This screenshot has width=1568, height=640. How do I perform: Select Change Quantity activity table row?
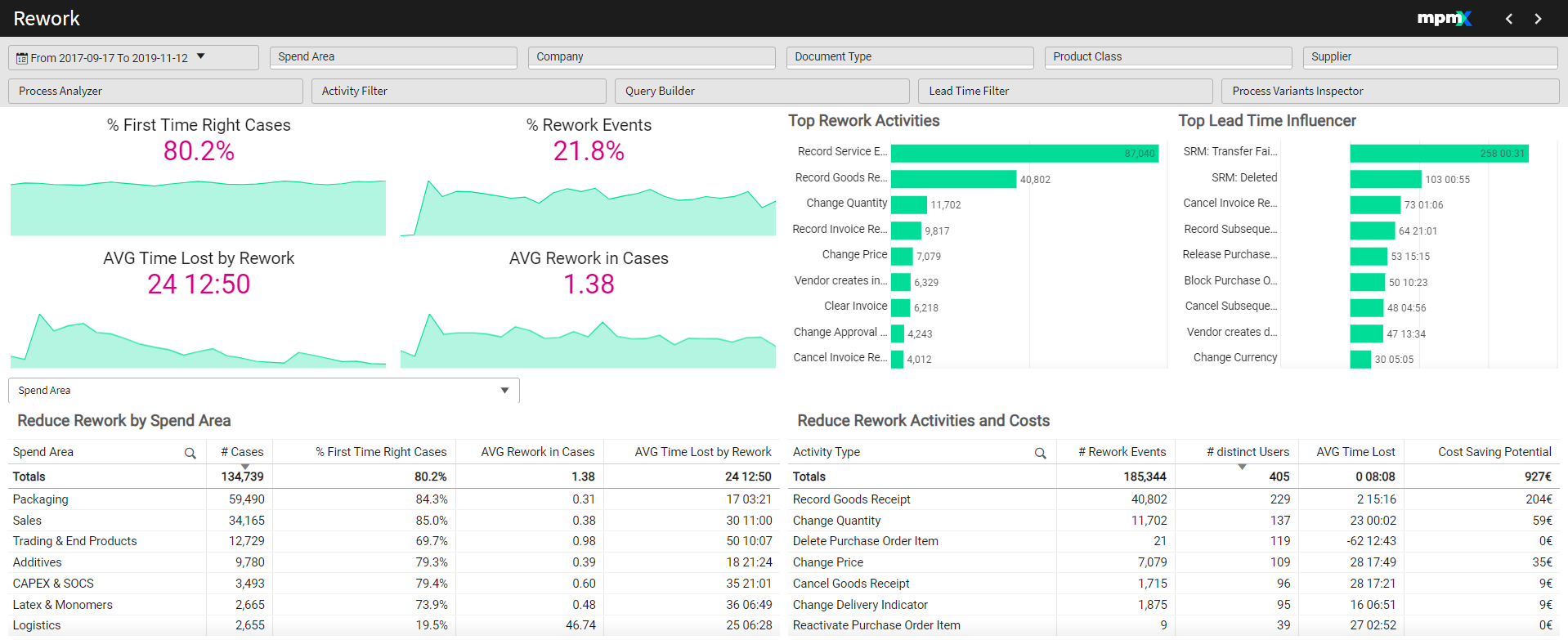pos(1172,521)
